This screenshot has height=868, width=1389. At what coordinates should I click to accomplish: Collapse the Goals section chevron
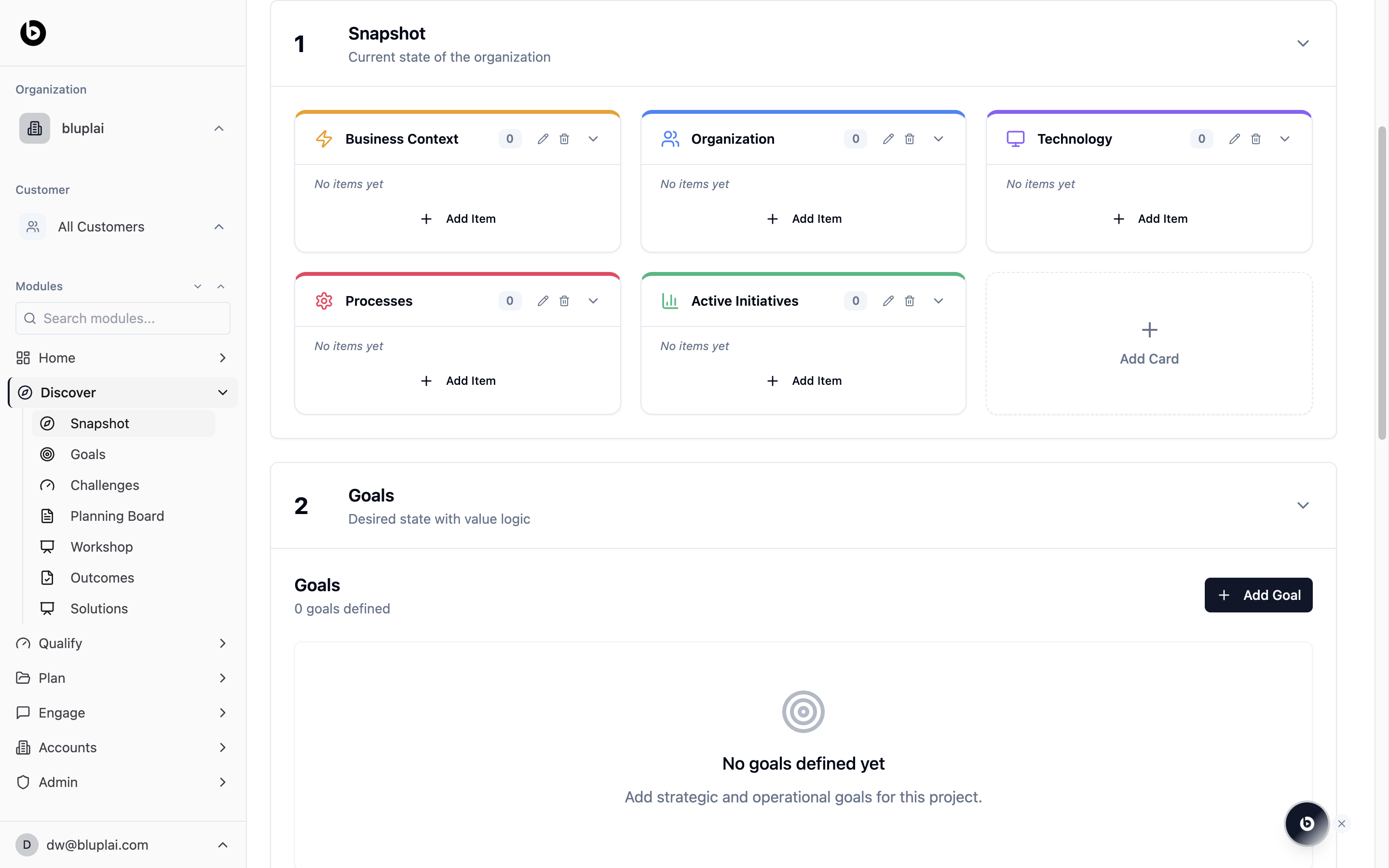click(1302, 505)
